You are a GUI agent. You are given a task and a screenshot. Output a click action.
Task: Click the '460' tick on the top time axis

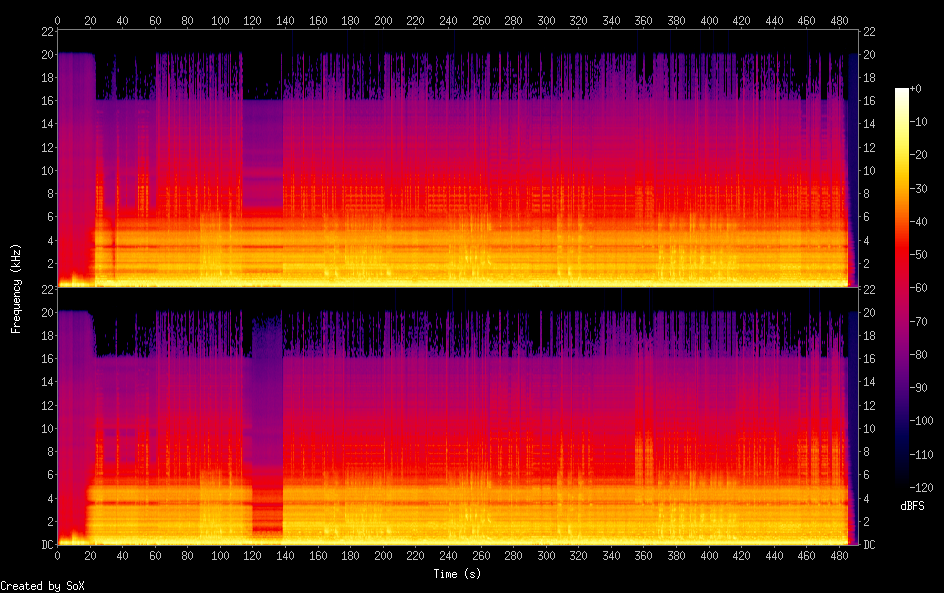(x=807, y=20)
